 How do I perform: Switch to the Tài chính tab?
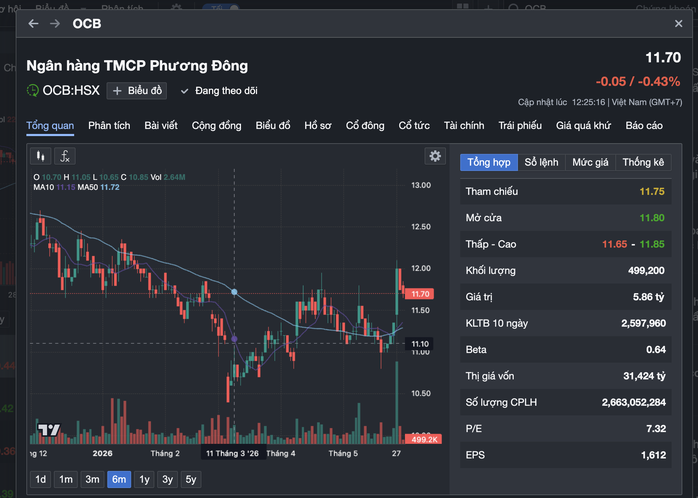click(464, 126)
